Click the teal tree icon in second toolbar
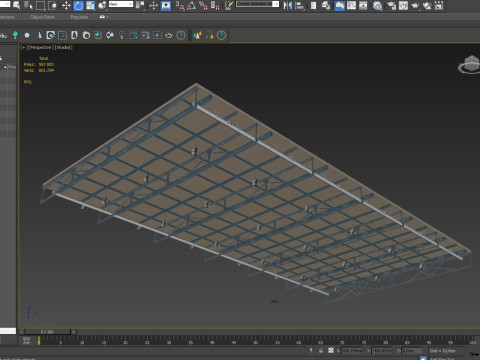The width and height of the screenshot is (480, 360). (15, 35)
